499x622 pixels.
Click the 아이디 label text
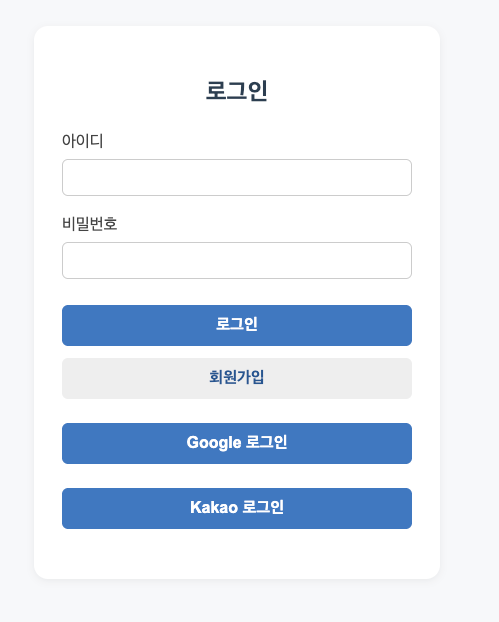83,141
